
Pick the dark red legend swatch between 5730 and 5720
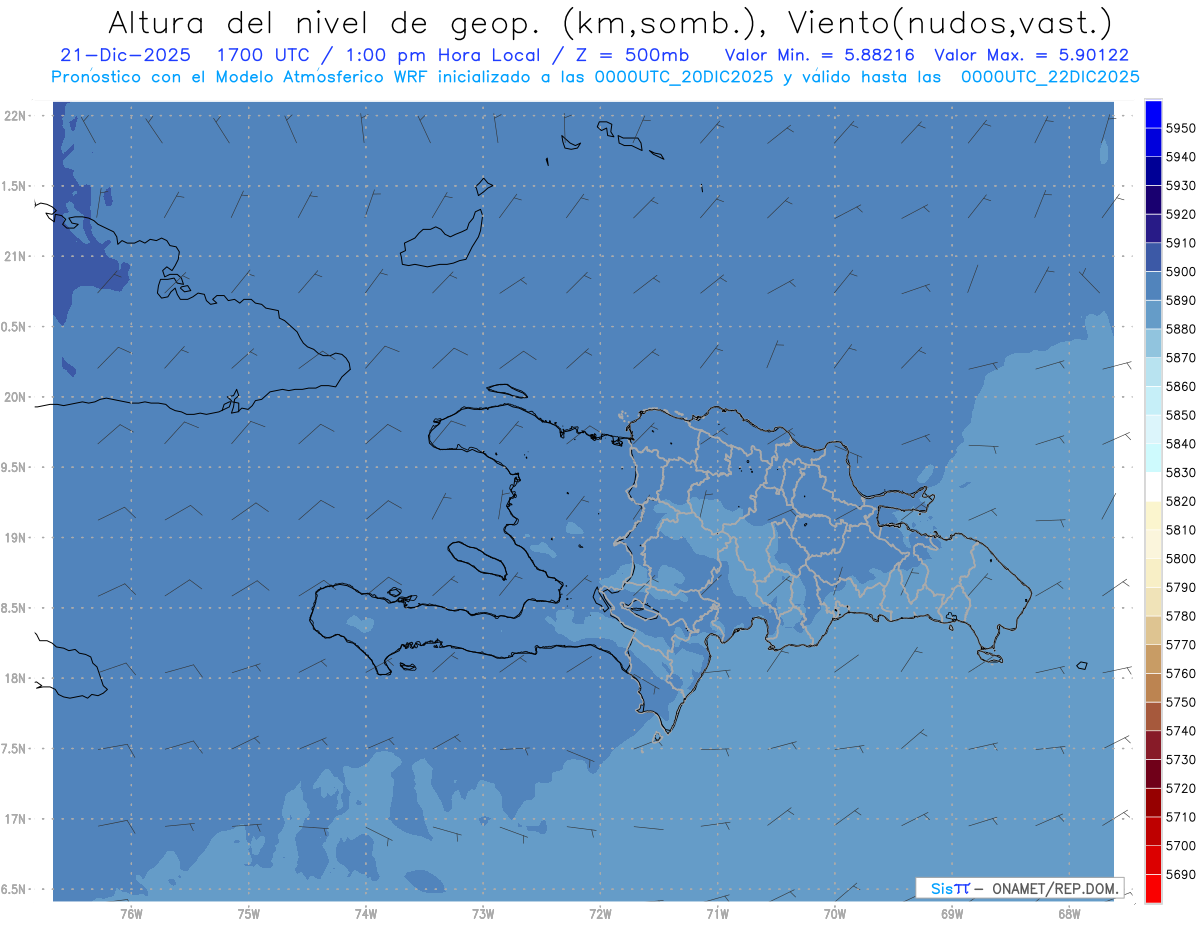pyautogui.click(x=1153, y=774)
